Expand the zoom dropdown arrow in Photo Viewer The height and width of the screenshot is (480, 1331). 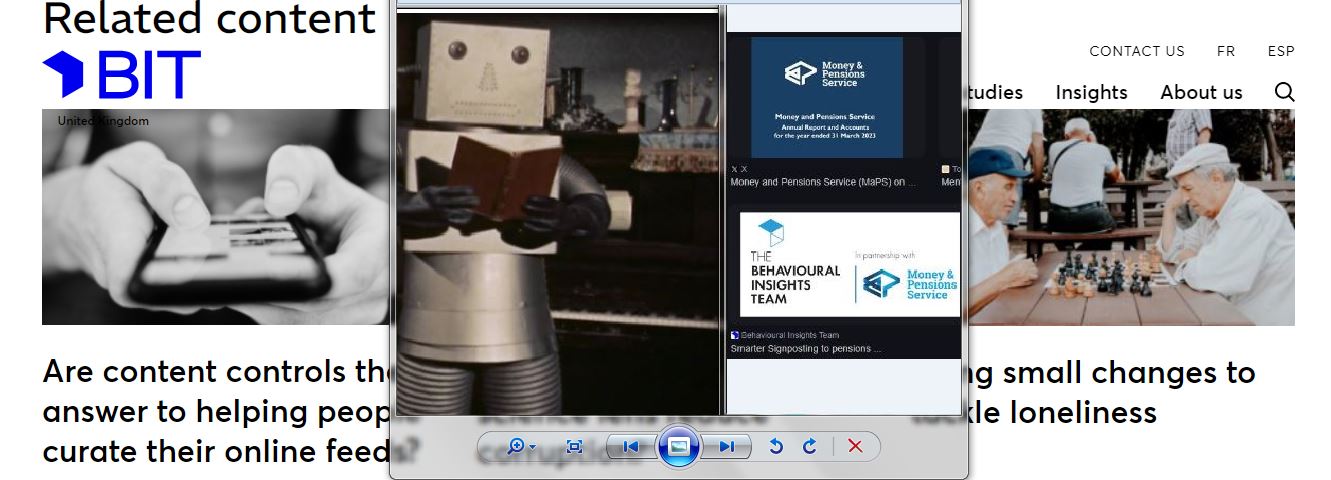point(532,447)
